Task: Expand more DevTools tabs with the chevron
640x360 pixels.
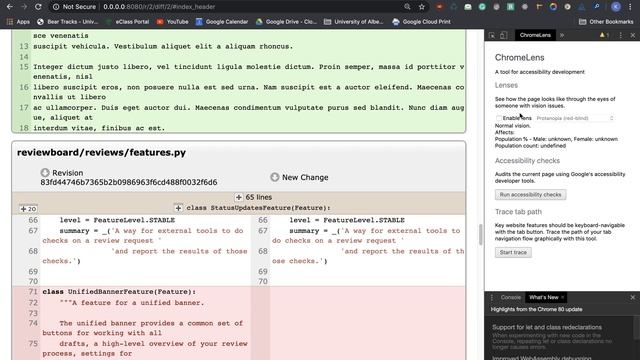Action: 562,36
